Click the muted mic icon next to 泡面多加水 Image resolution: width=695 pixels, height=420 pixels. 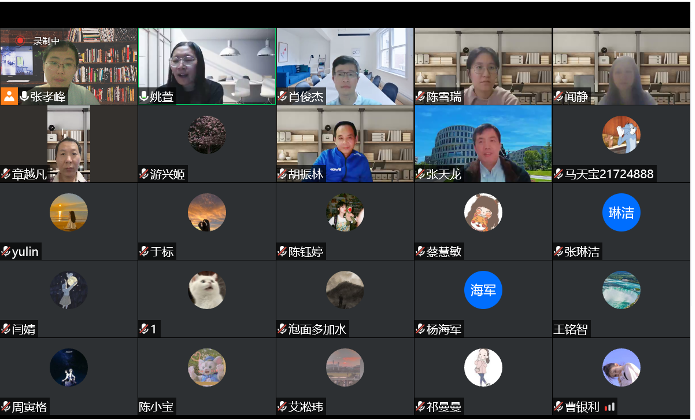tap(282, 329)
